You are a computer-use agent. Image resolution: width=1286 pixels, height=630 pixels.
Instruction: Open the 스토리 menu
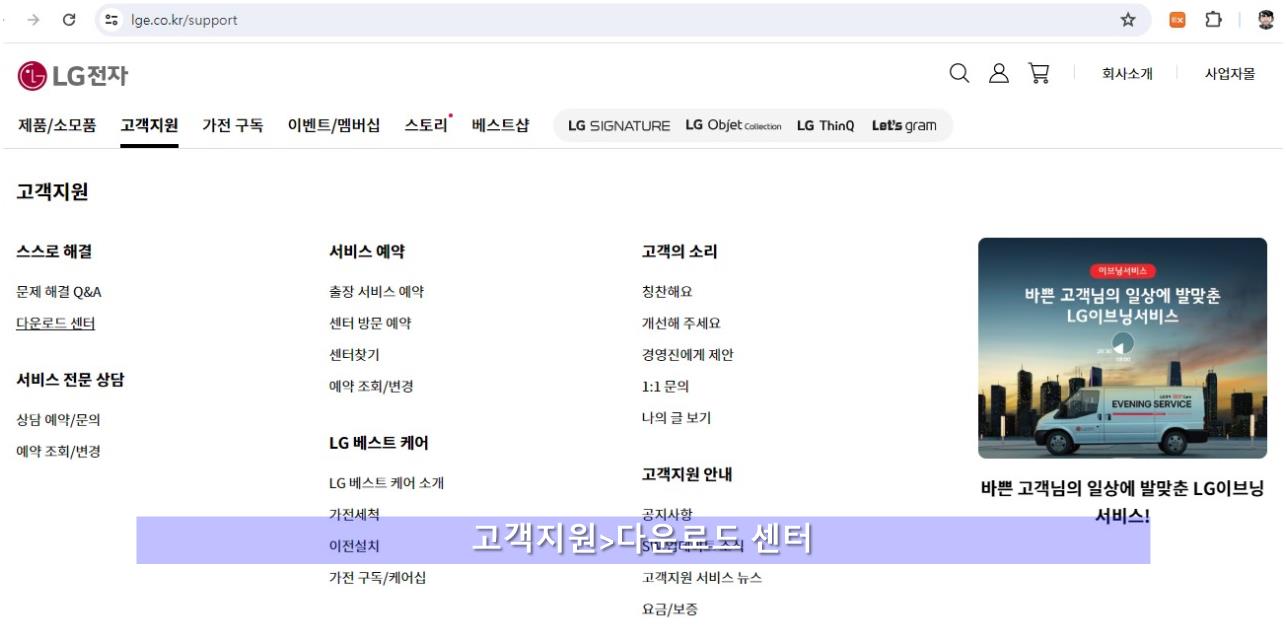coord(426,125)
